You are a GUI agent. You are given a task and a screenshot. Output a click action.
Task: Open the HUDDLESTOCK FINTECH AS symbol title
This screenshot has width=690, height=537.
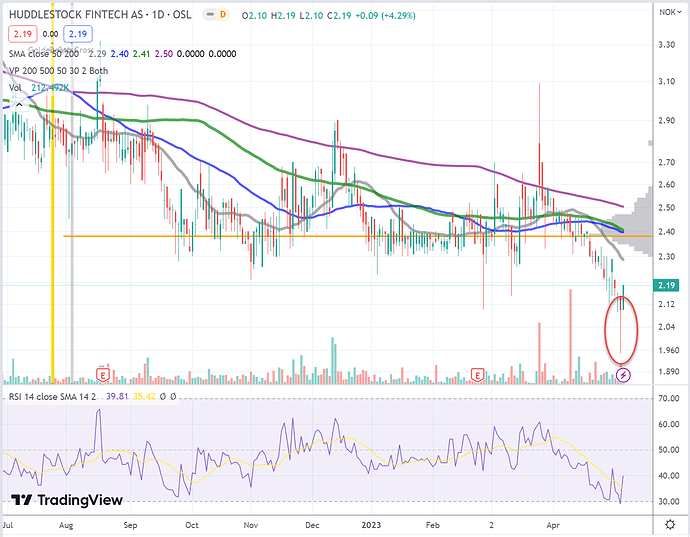coord(100,15)
